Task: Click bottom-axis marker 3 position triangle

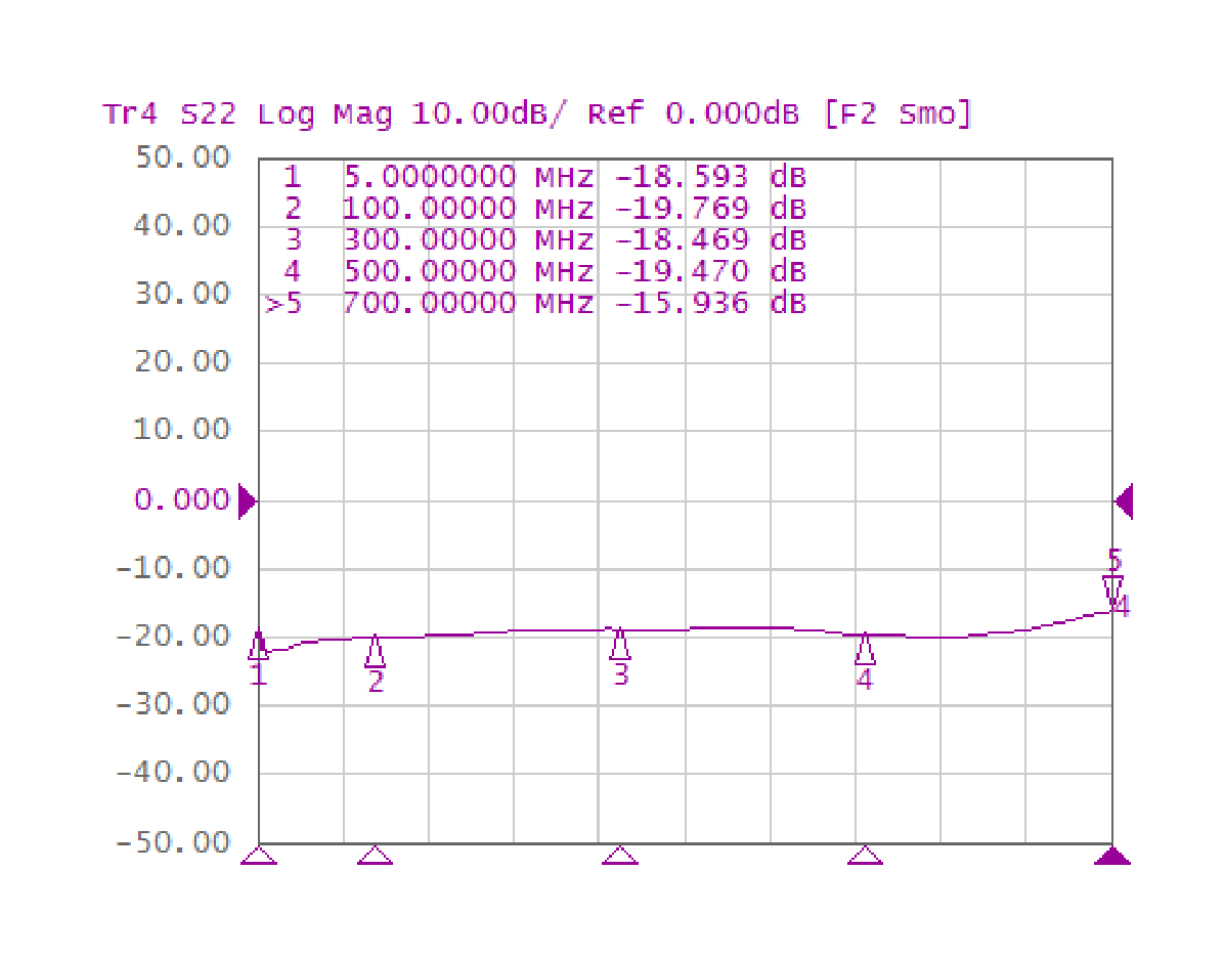Action: pos(620,855)
